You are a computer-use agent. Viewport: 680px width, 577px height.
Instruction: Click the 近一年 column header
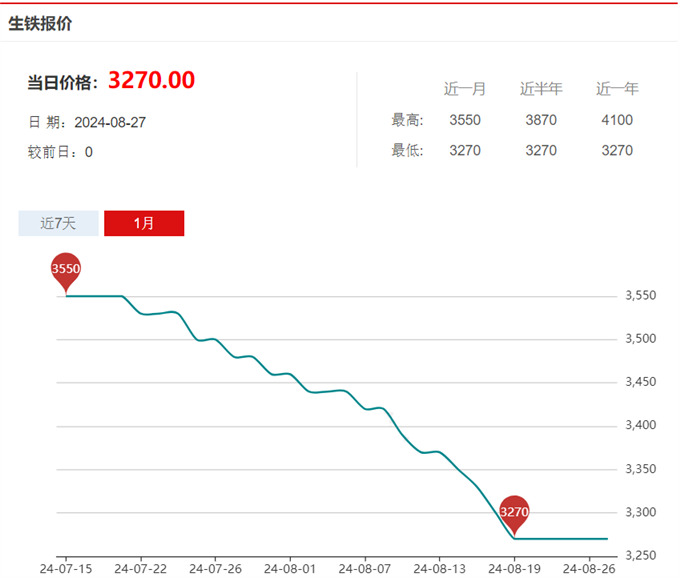pyautogui.click(x=617, y=89)
